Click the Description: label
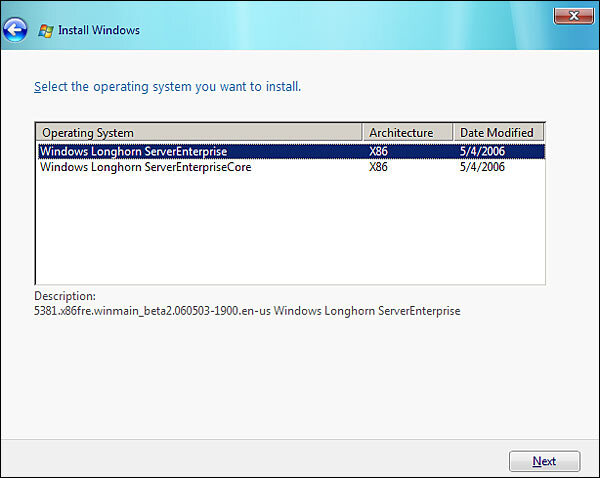The image size is (600, 478). [x=65, y=296]
